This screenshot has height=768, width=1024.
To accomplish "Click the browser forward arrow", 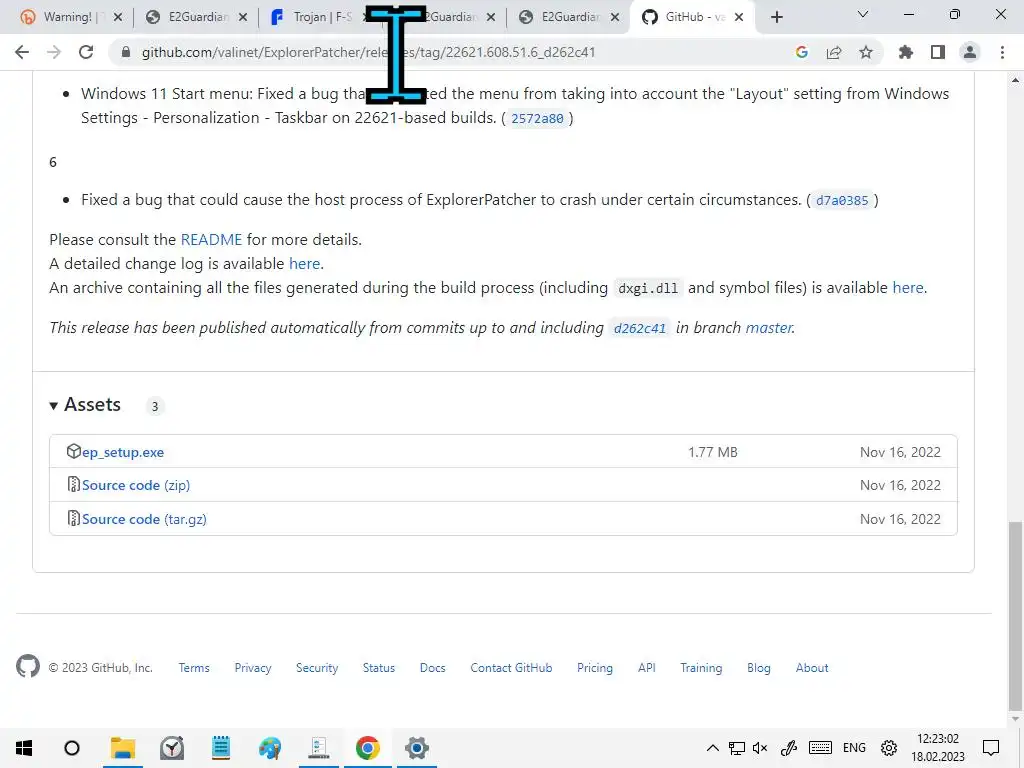I will click(54, 52).
